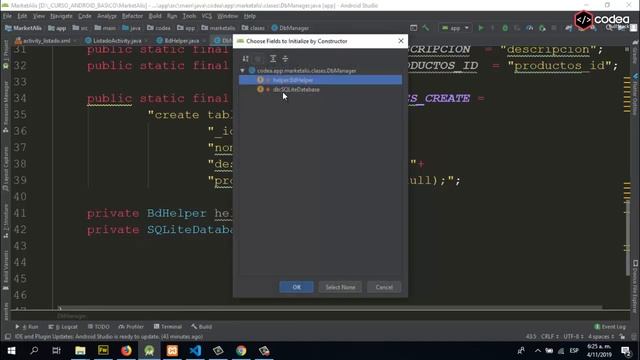The height and width of the screenshot is (360, 640).
Task: Open the TODO tool window
Action: coord(98,327)
